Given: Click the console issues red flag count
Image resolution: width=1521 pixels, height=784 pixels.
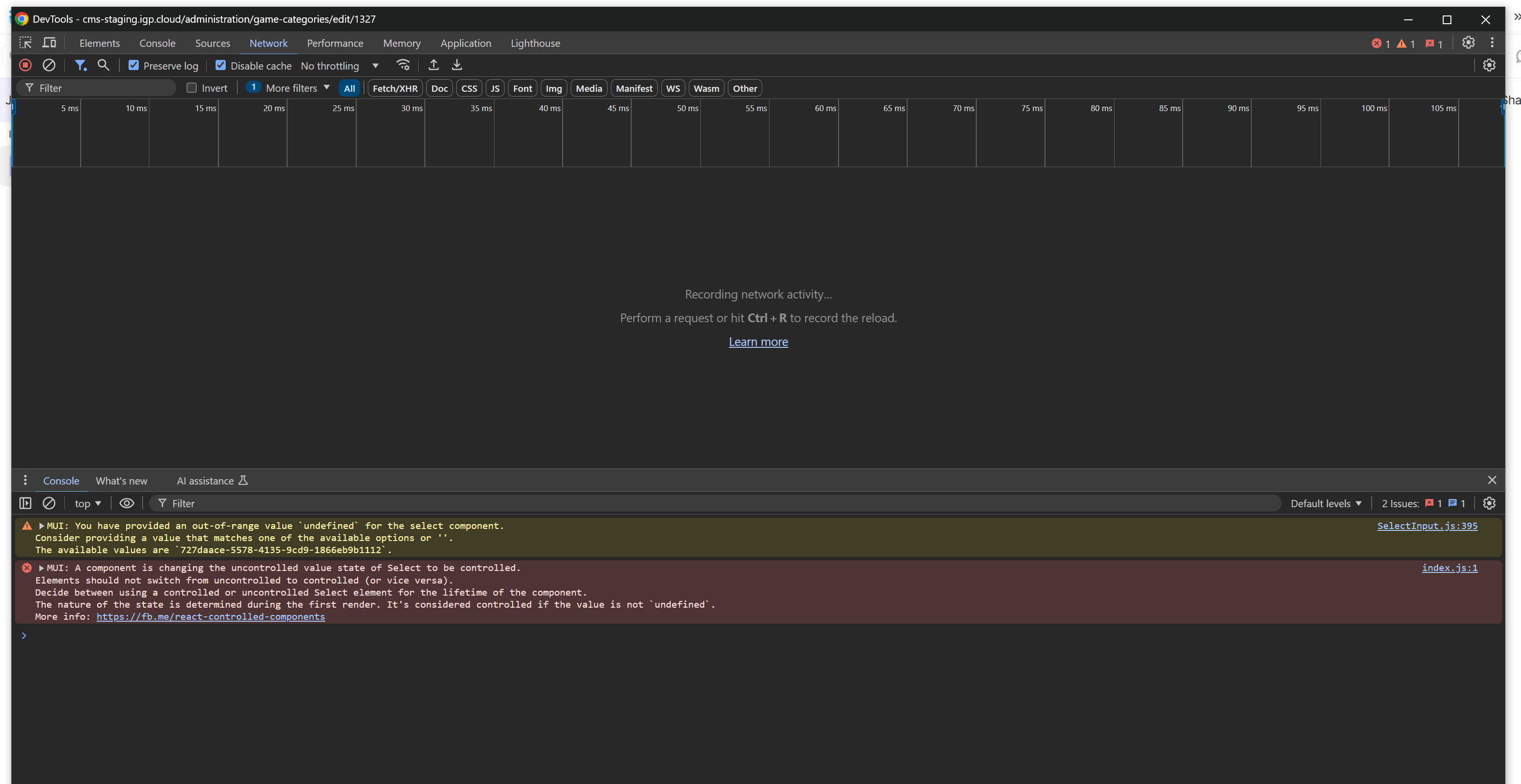Looking at the screenshot, I should click(1433, 503).
